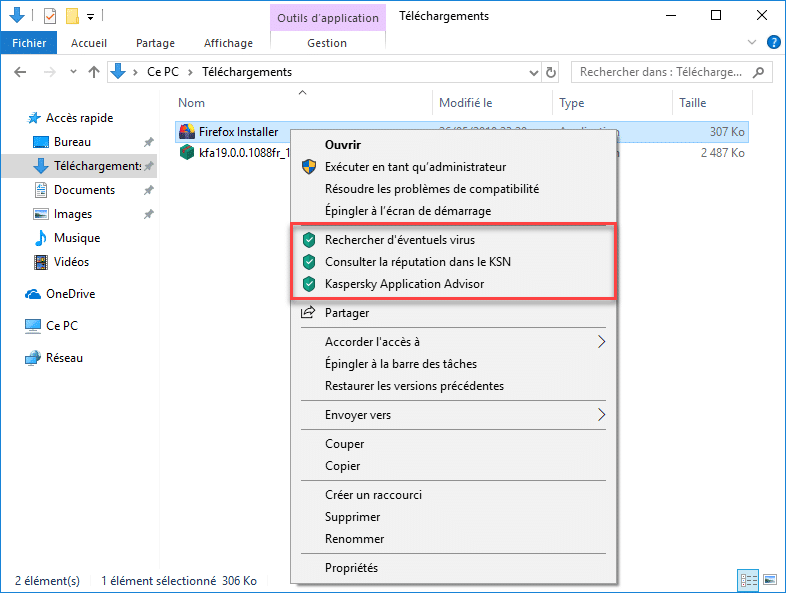This screenshot has width=786, height=593.
Task: Go back with the left arrow
Action: click(20, 72)
